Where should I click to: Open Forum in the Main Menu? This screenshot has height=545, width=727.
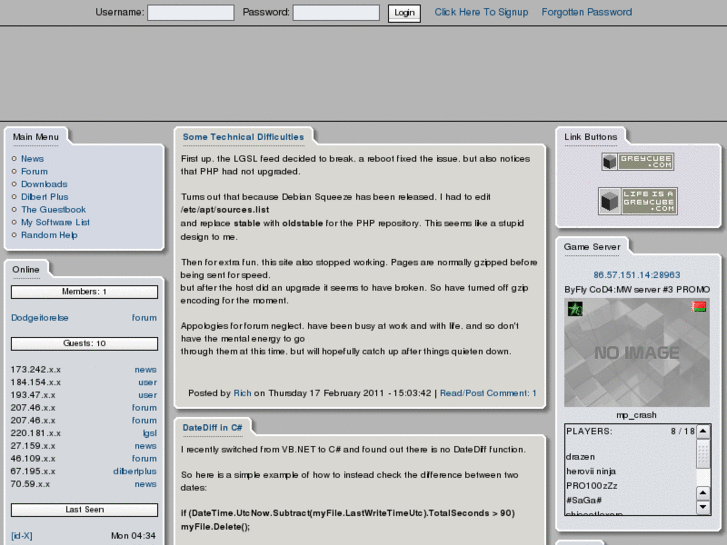pyautogui.click(x=34, y=171)
